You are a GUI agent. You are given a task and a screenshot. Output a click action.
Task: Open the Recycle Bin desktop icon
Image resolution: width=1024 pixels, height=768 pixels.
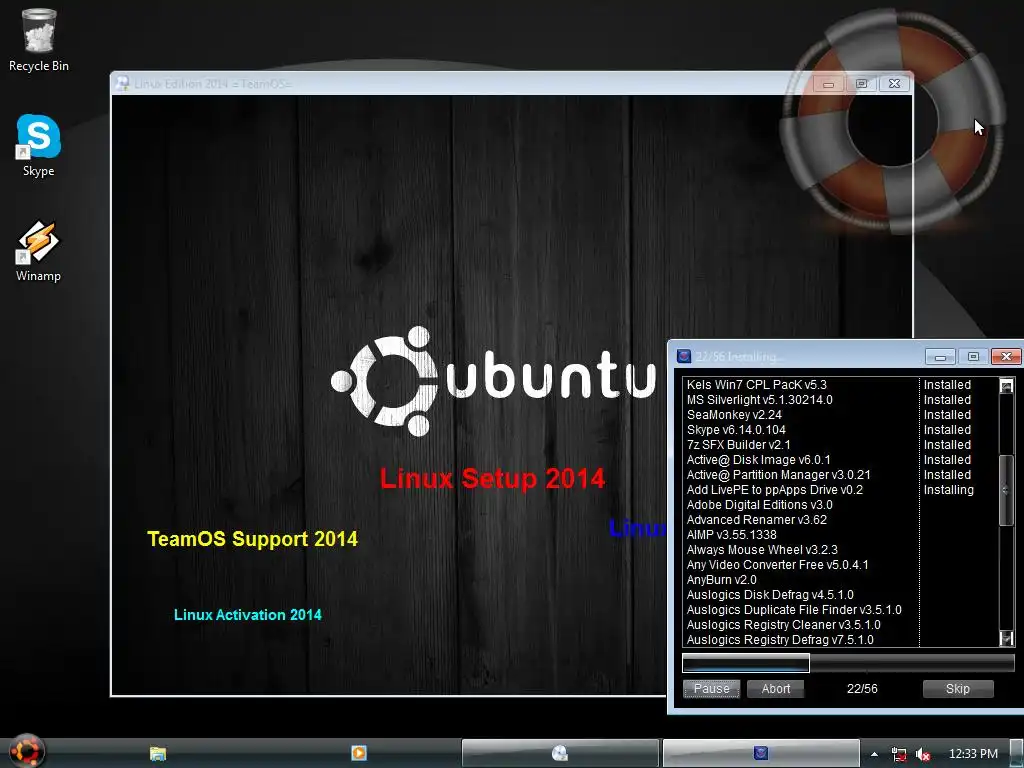click(39, 40)
